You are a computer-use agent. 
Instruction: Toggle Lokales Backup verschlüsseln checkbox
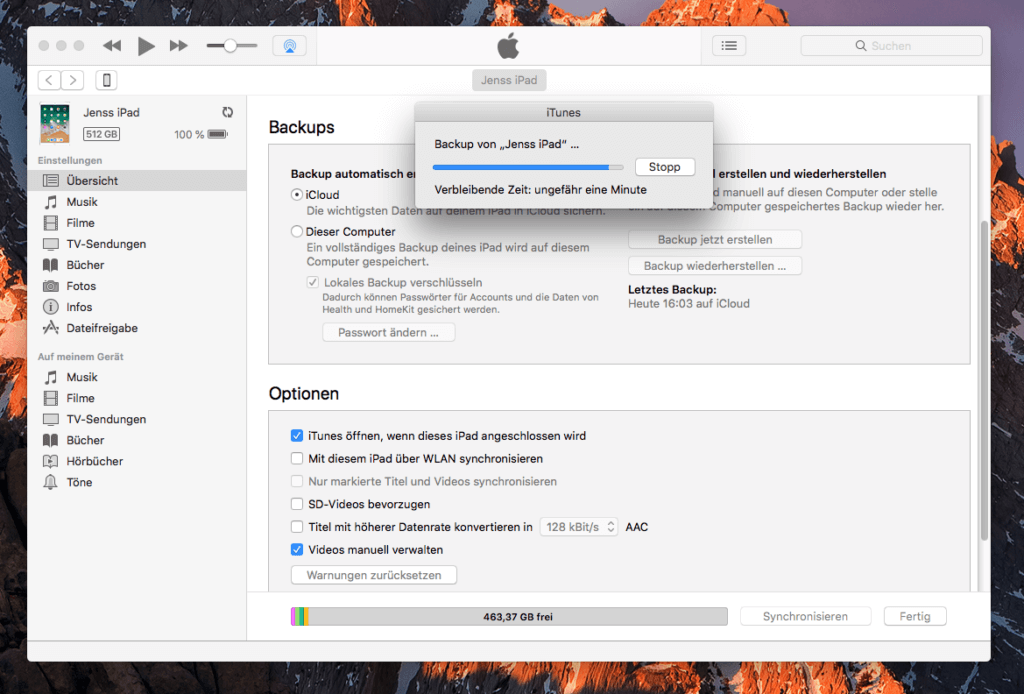click(313, 283)
